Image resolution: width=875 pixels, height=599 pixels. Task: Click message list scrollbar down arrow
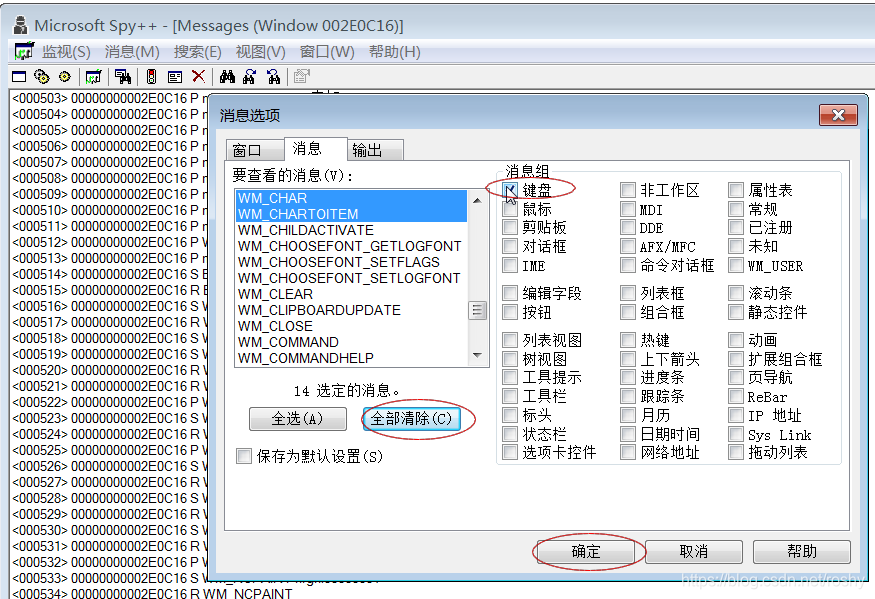(x=477, y=355)
